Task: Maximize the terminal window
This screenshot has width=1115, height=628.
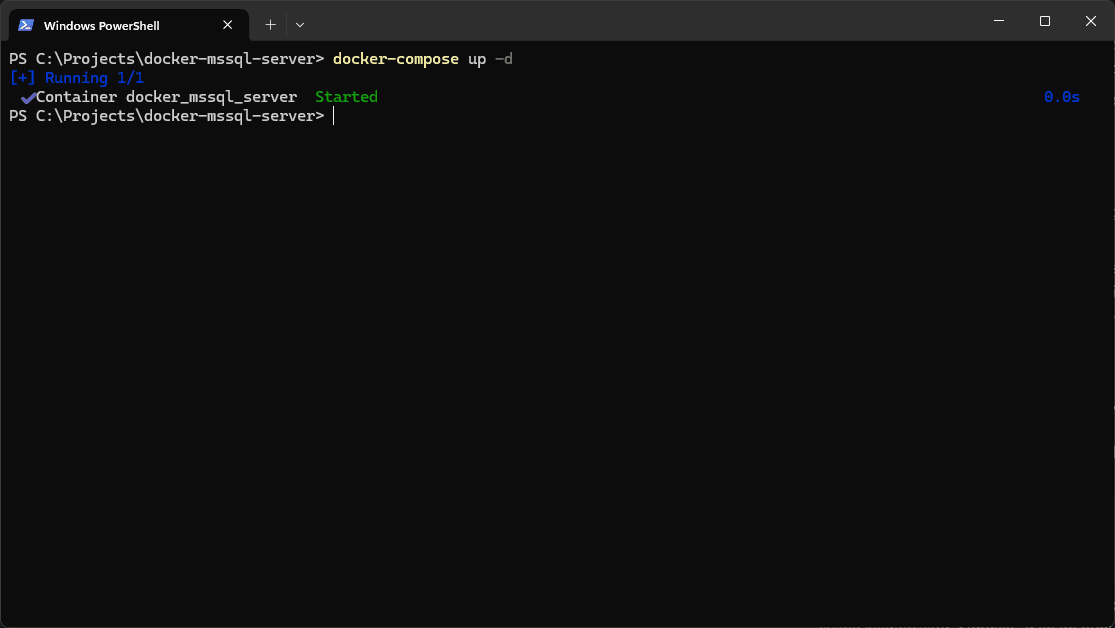Action: click(x=1045, y=21)
